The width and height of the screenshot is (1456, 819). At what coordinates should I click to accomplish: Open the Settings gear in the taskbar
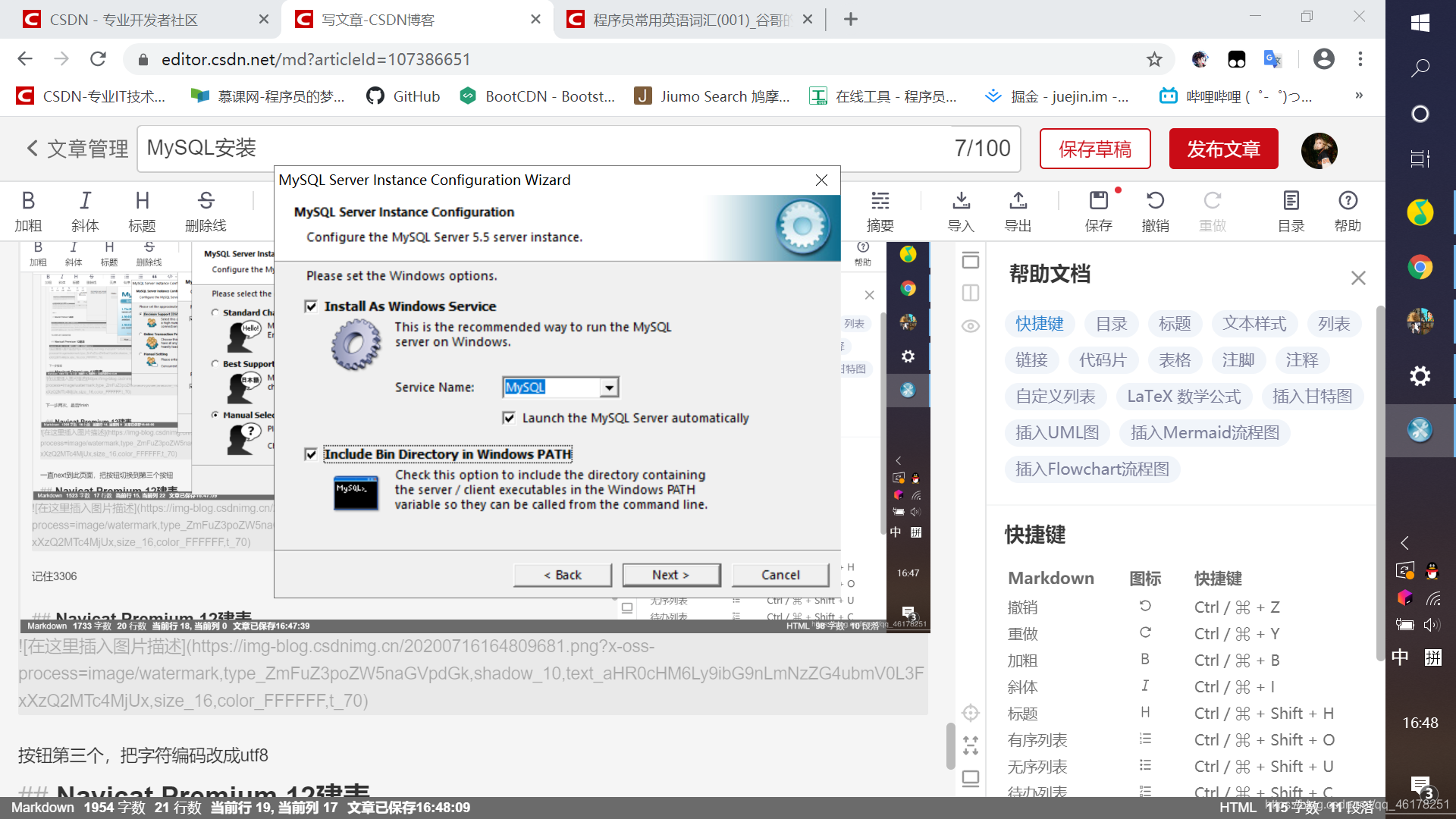click(x=1420, y=376)
